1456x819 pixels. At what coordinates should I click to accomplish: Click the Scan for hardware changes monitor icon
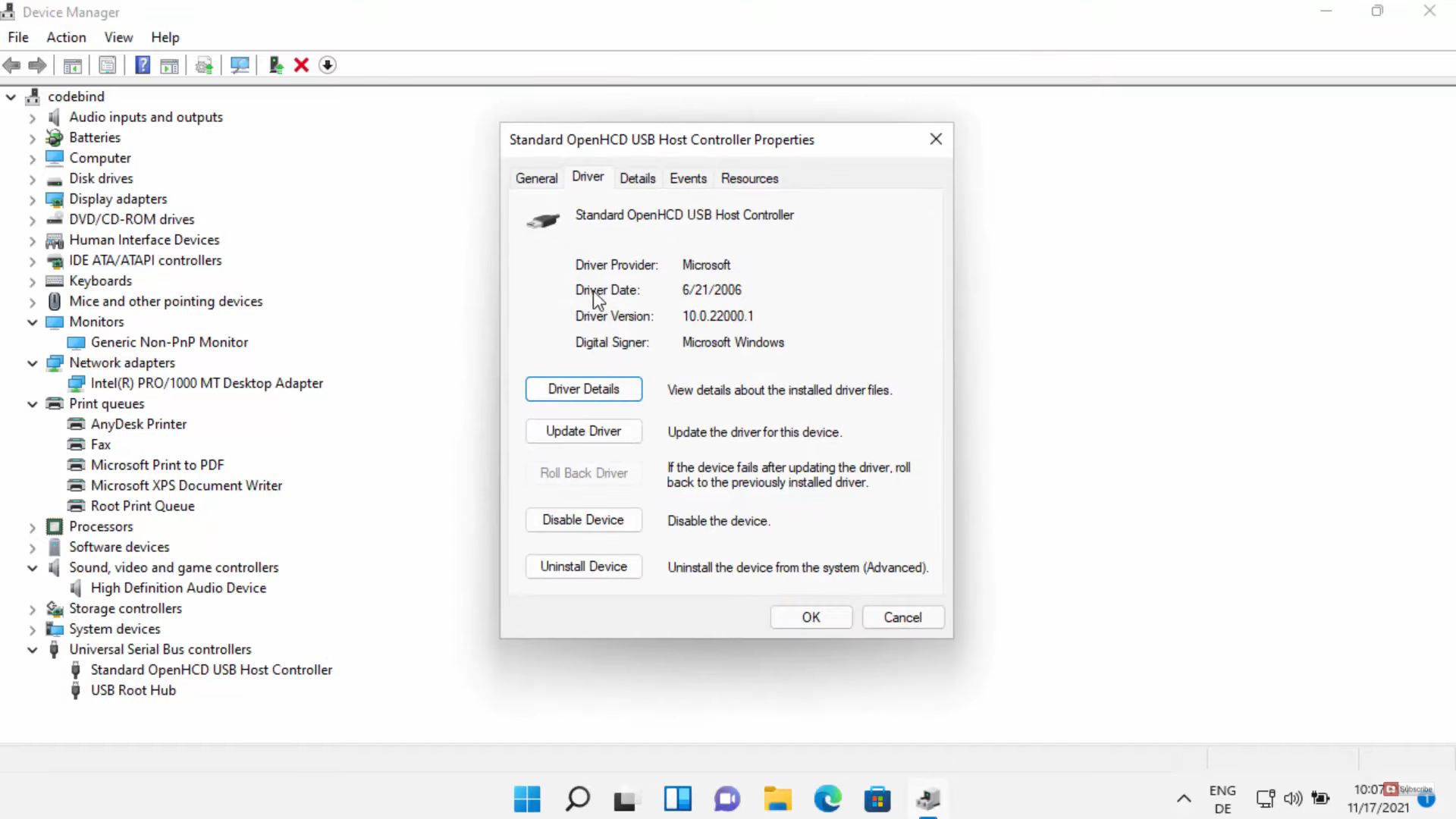tap(240, 65)
